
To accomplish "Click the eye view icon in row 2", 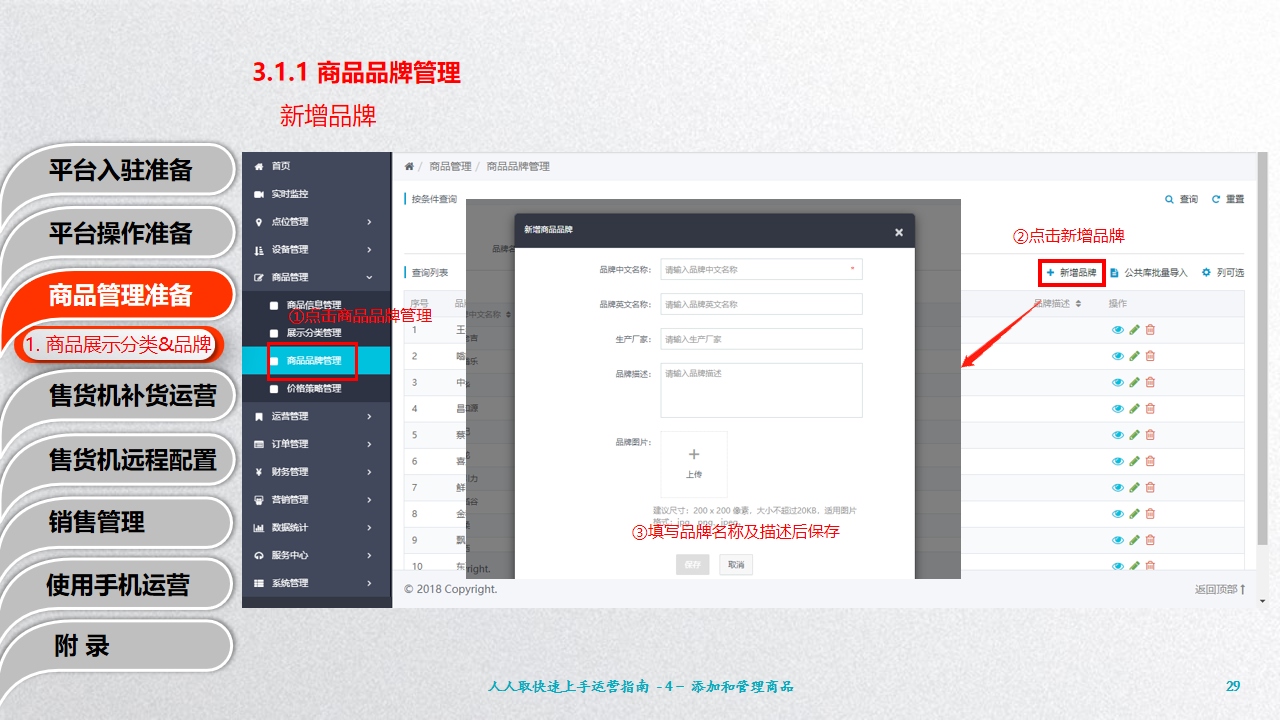I will (x=1118, y=356).
